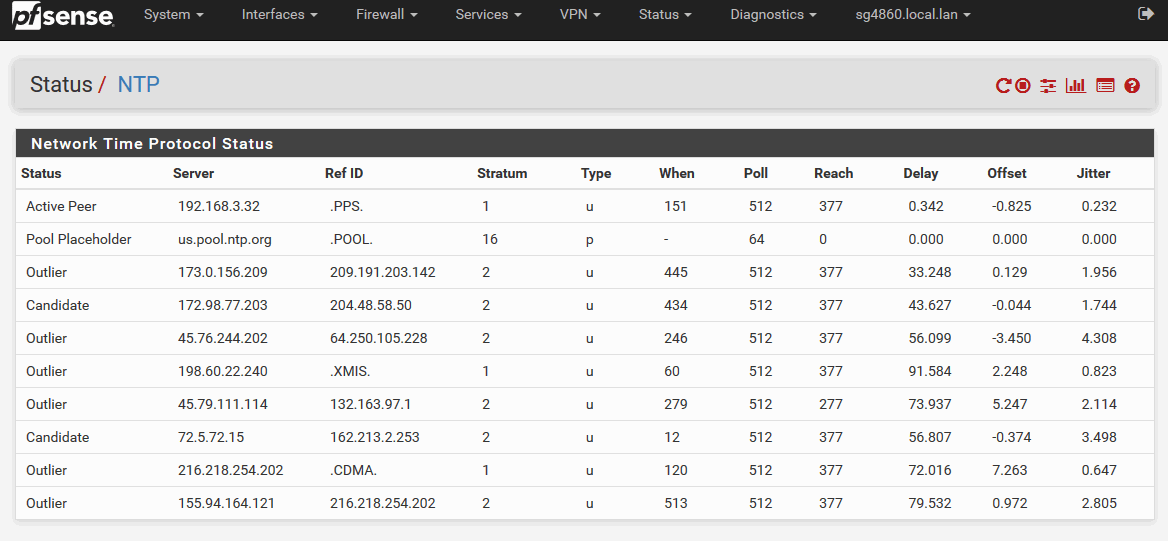Click the NTP breadcrumb link
Image resolution: width=1168 pixels, height=541 pixels.
coord(139,84)
